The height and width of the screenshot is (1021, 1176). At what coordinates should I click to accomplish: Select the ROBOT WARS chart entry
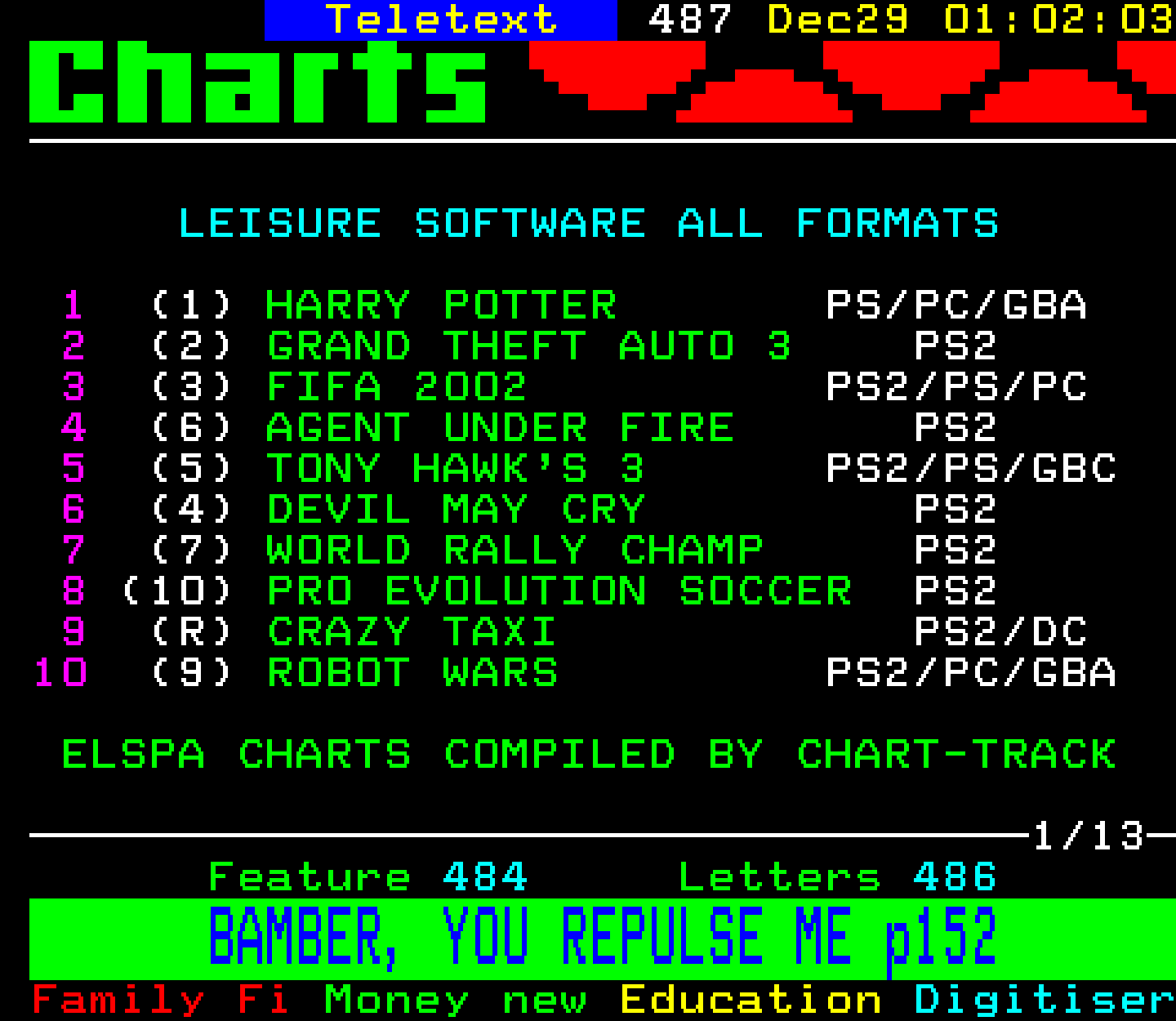pos(412,673)
